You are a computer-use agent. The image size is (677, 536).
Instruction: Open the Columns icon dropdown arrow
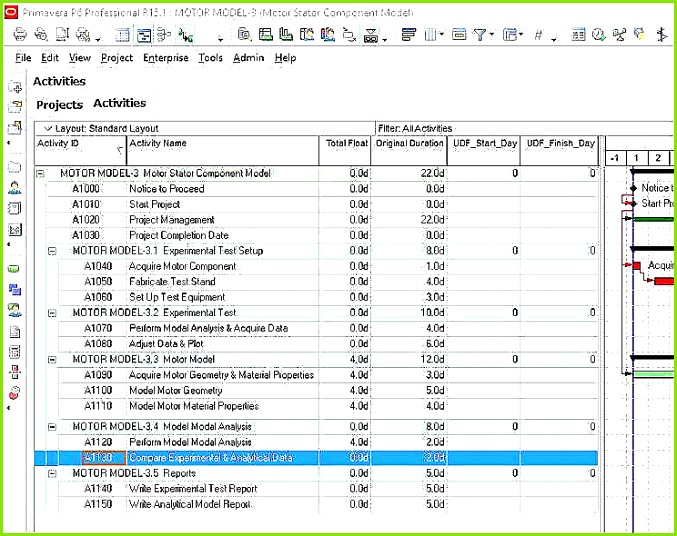tap(441, 35)
